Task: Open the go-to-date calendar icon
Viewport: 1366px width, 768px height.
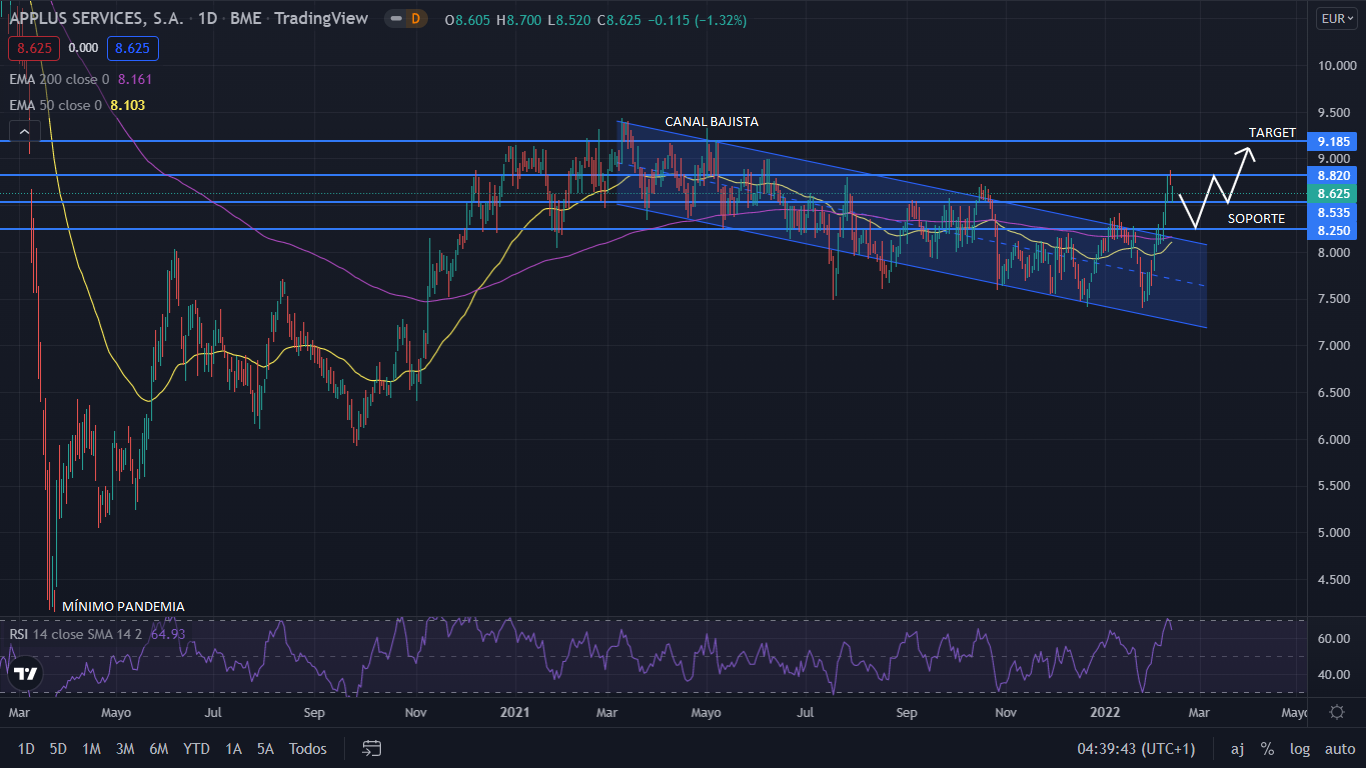Action: coord(372,748)
